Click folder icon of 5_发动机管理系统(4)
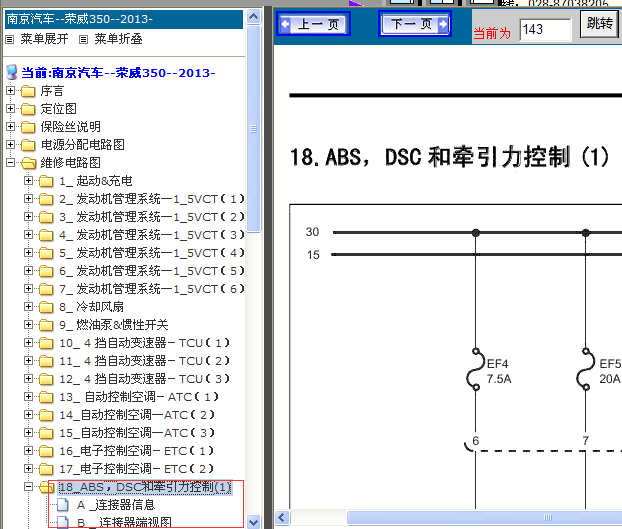Image resolution: width=622 pixels, height=529 pixels. point(46,253)
